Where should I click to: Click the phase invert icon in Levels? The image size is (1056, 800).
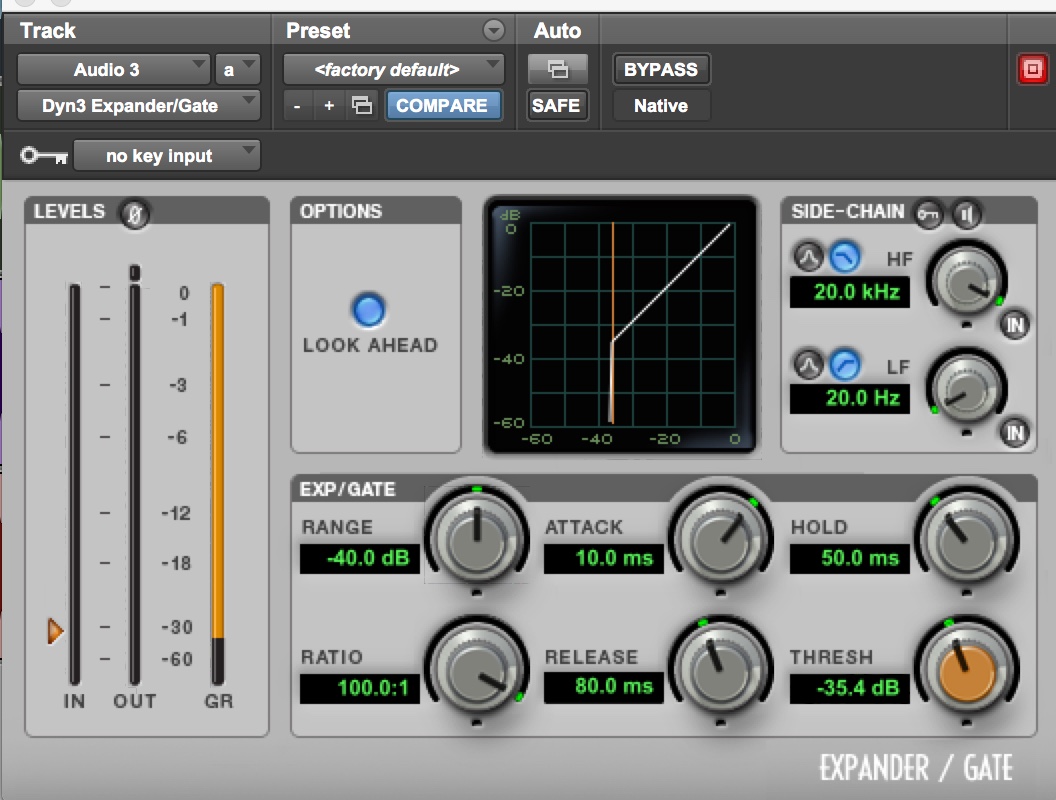(134, 213)
